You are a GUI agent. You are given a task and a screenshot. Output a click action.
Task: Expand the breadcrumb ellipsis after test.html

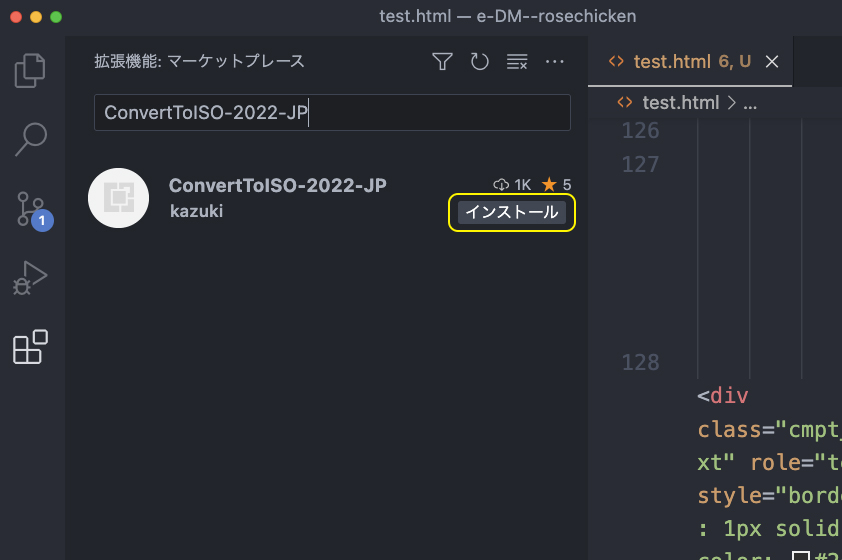(750, 105)
